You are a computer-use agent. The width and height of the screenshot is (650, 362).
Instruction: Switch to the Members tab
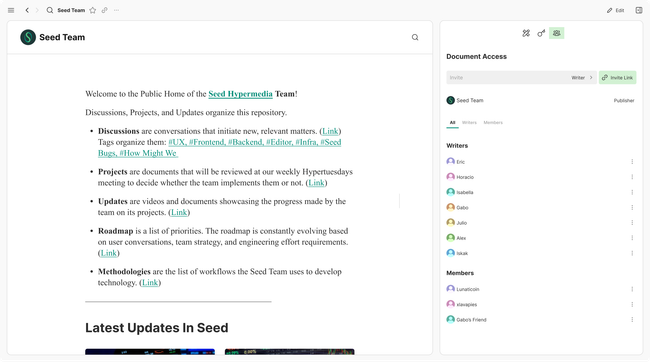click(x=493, y=123)
